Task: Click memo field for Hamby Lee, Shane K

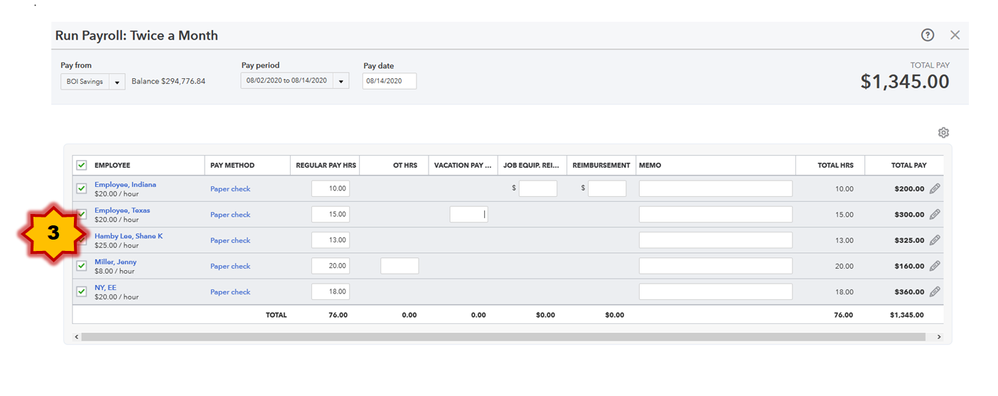Action: 715,240
